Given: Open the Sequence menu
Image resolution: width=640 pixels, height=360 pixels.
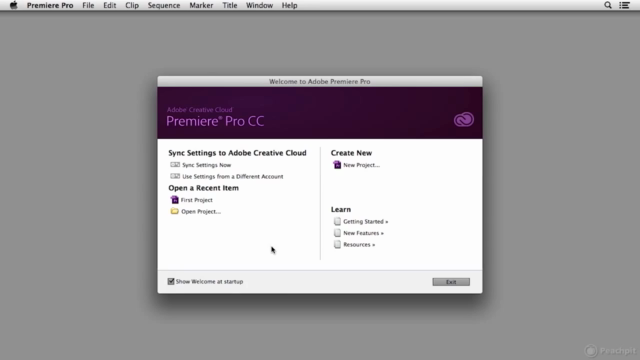Looking at the screenshot, I should tap(164, 5).
